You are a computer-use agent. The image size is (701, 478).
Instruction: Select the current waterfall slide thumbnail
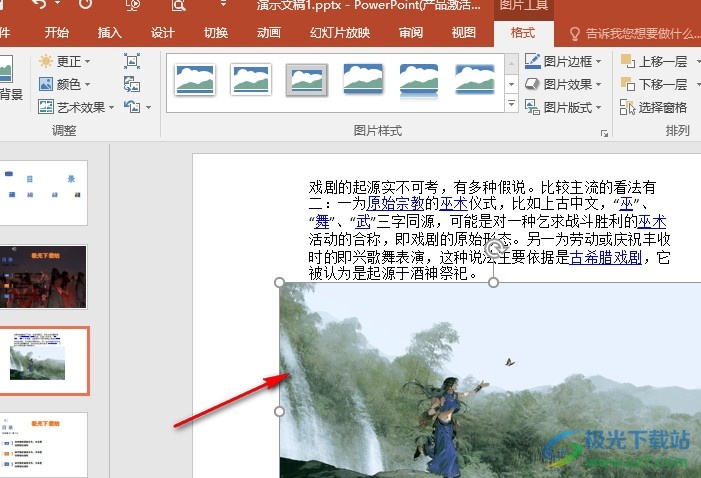tap(44, 361)
